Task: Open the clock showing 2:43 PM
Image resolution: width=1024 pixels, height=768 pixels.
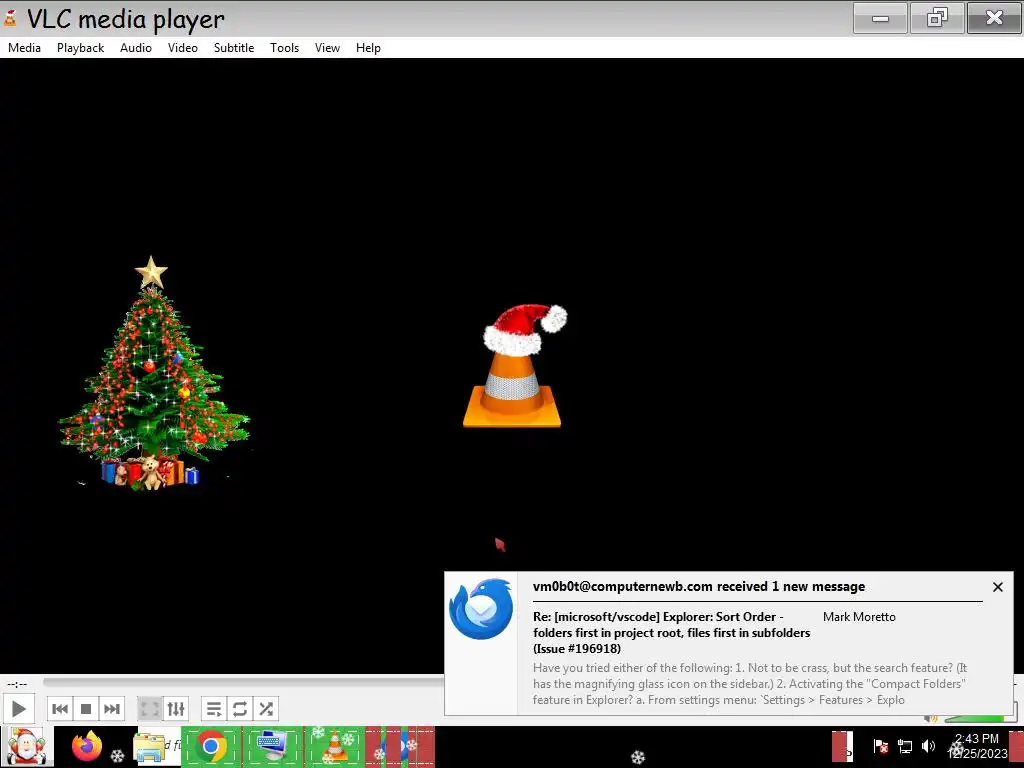Action: pyautogui.click(x=978, y=746)
